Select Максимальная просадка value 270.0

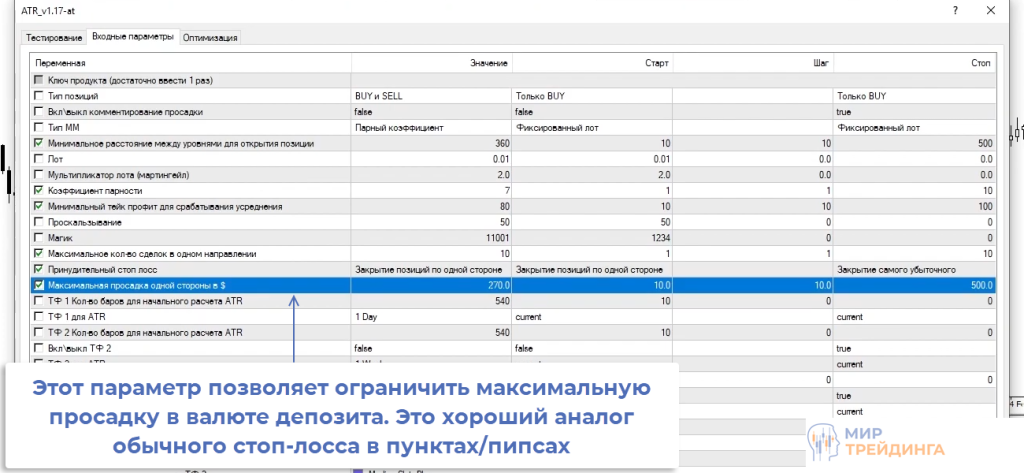click(x=432, y=285)
